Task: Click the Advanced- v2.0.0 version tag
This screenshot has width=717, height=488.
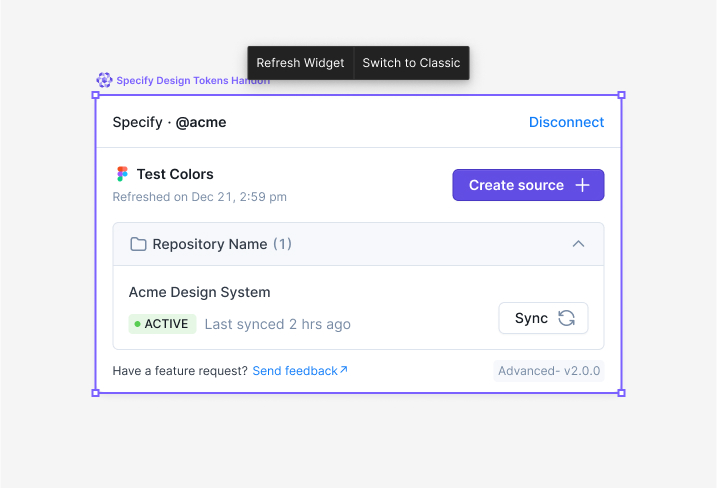Action: (549, 370)
